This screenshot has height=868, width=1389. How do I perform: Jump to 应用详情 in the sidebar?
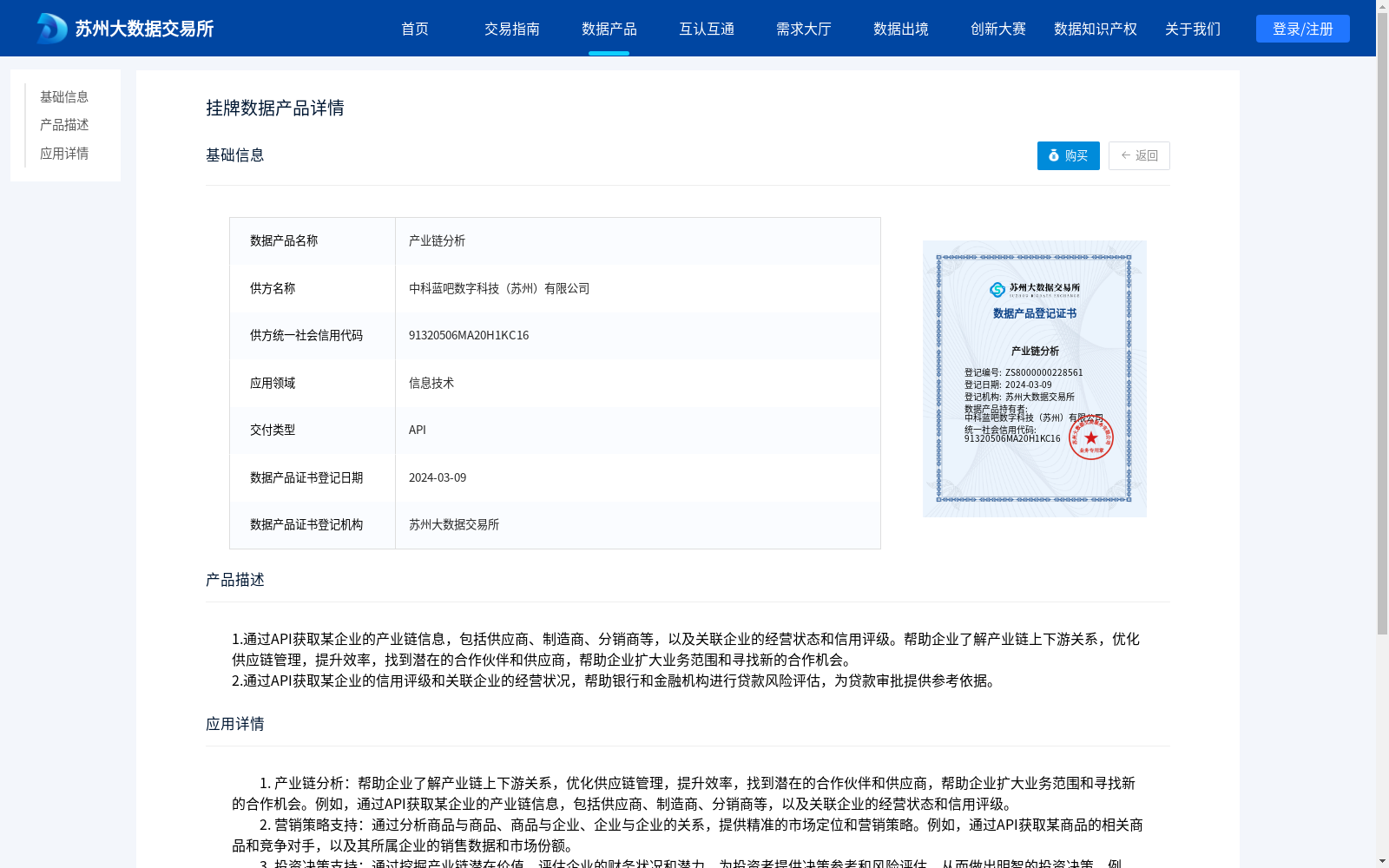tap(64, 154)
